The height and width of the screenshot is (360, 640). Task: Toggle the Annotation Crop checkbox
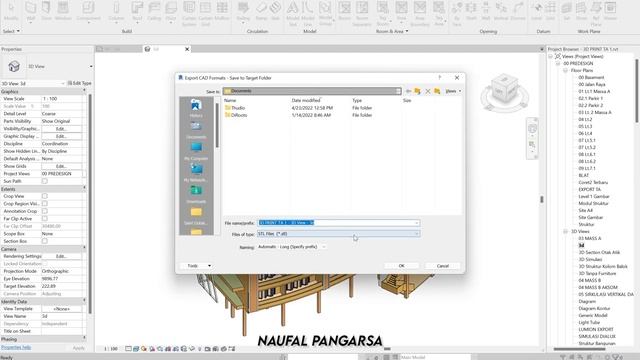(44, 211)
